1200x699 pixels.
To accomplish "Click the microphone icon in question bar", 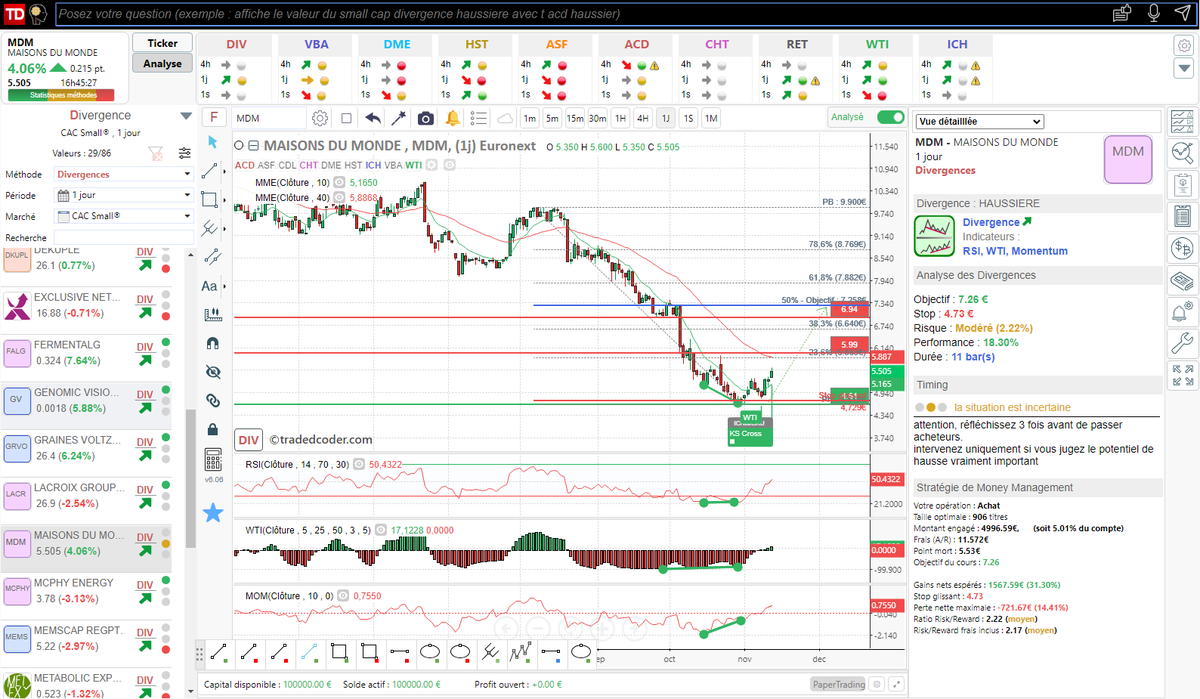I will click(x=1154, y=13).
